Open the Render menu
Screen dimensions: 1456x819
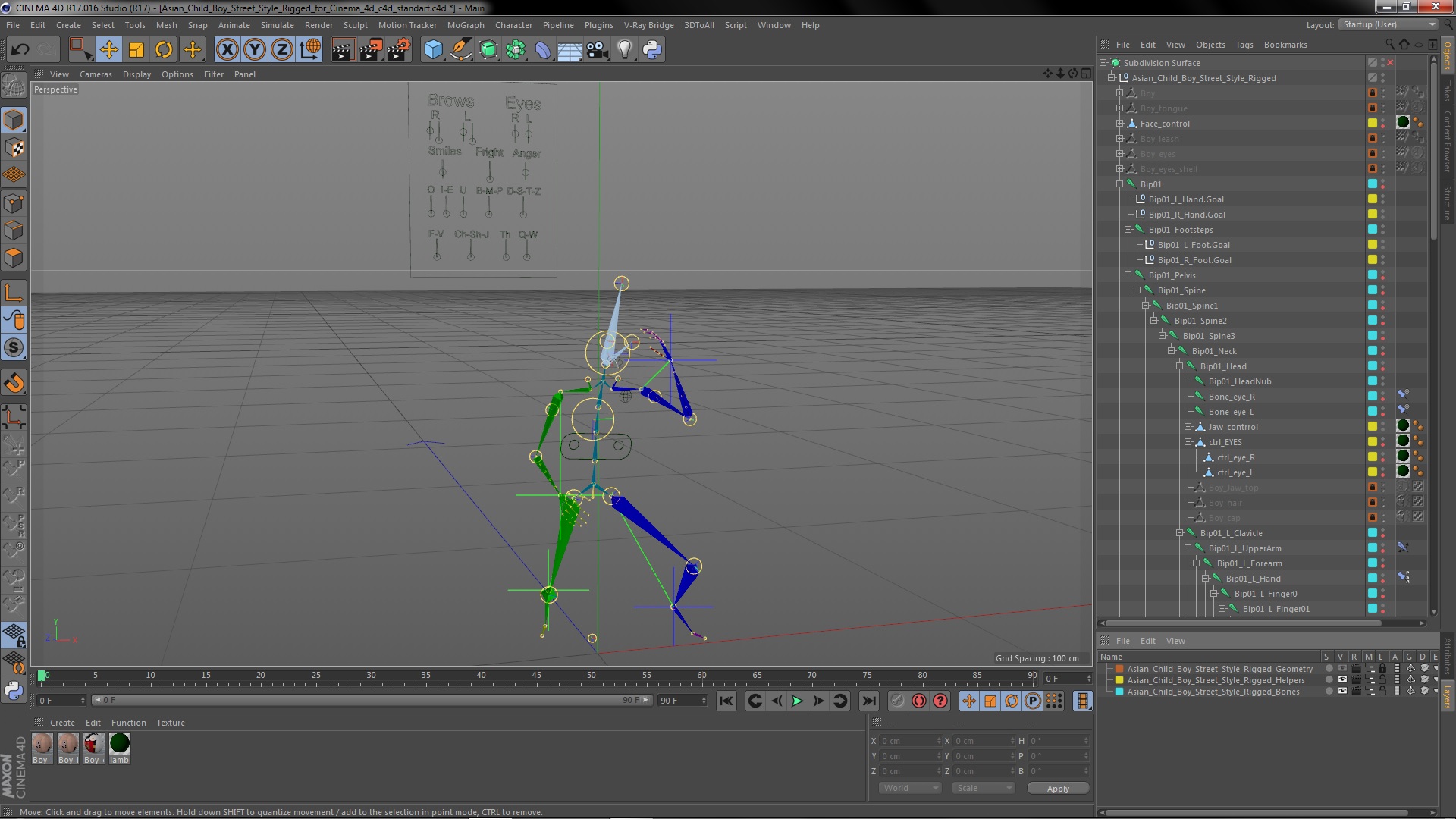(x=318, y=25)
